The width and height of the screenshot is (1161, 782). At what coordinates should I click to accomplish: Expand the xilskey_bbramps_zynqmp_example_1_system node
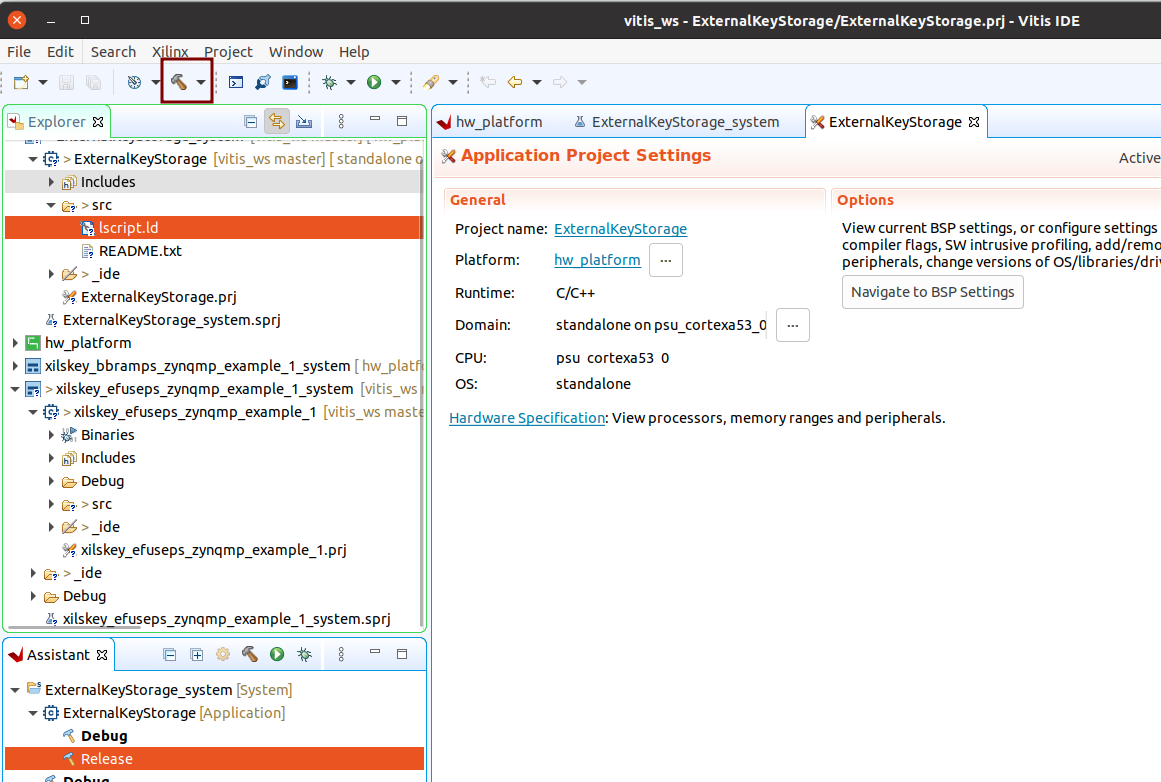[x=15, y=366]
